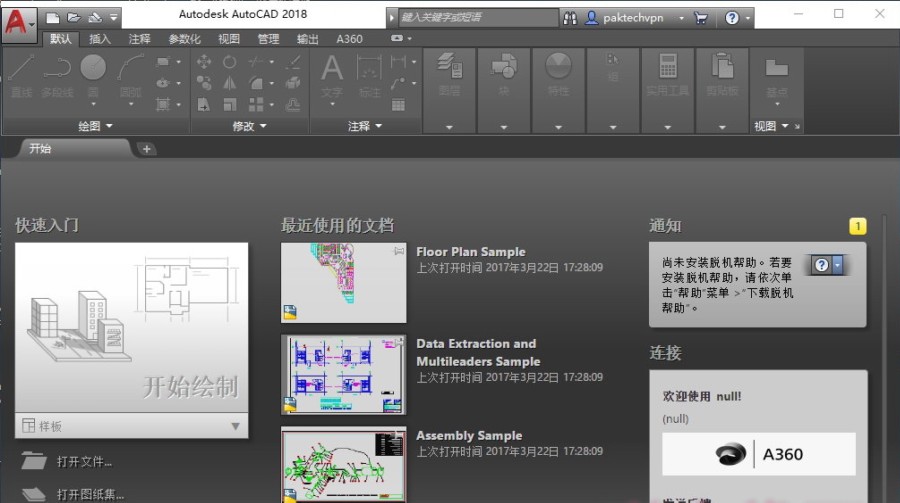
Task: Click 打开文件... to open a file
Action: 84,461
